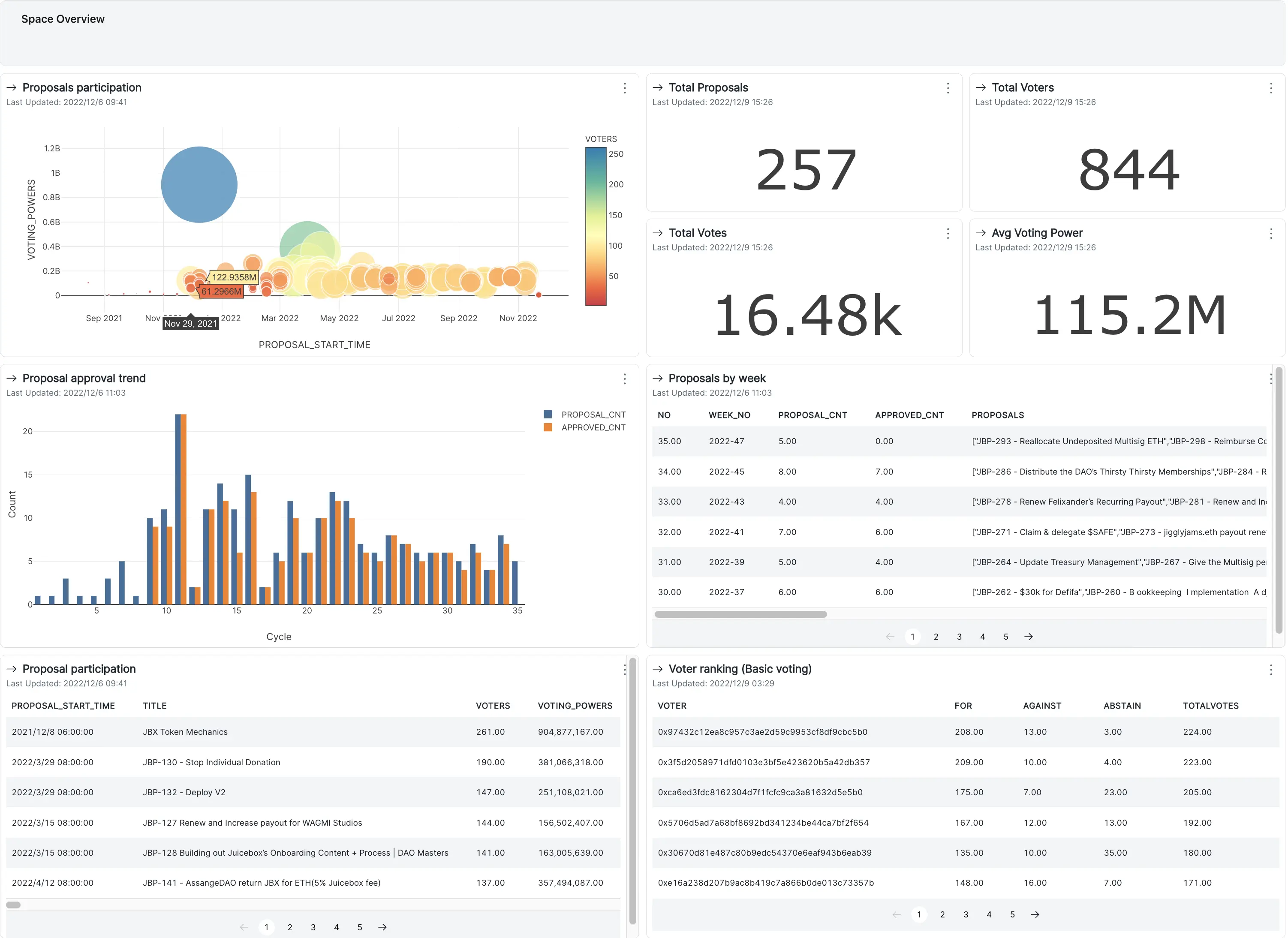Click the kebab menu on Total Proposals card
Viewport: 1288px width, 938px height.
point(947,89)
